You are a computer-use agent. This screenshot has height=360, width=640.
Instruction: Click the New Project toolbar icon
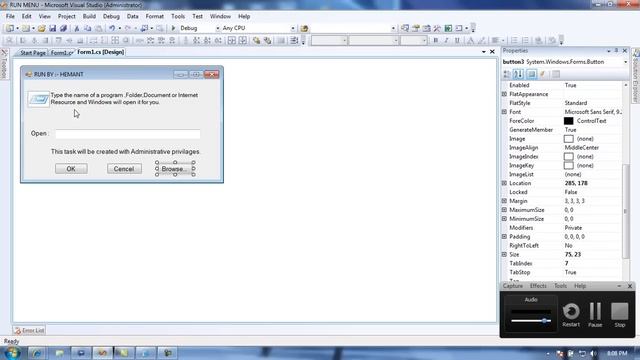pyautogui.click(x=9, y=28)
